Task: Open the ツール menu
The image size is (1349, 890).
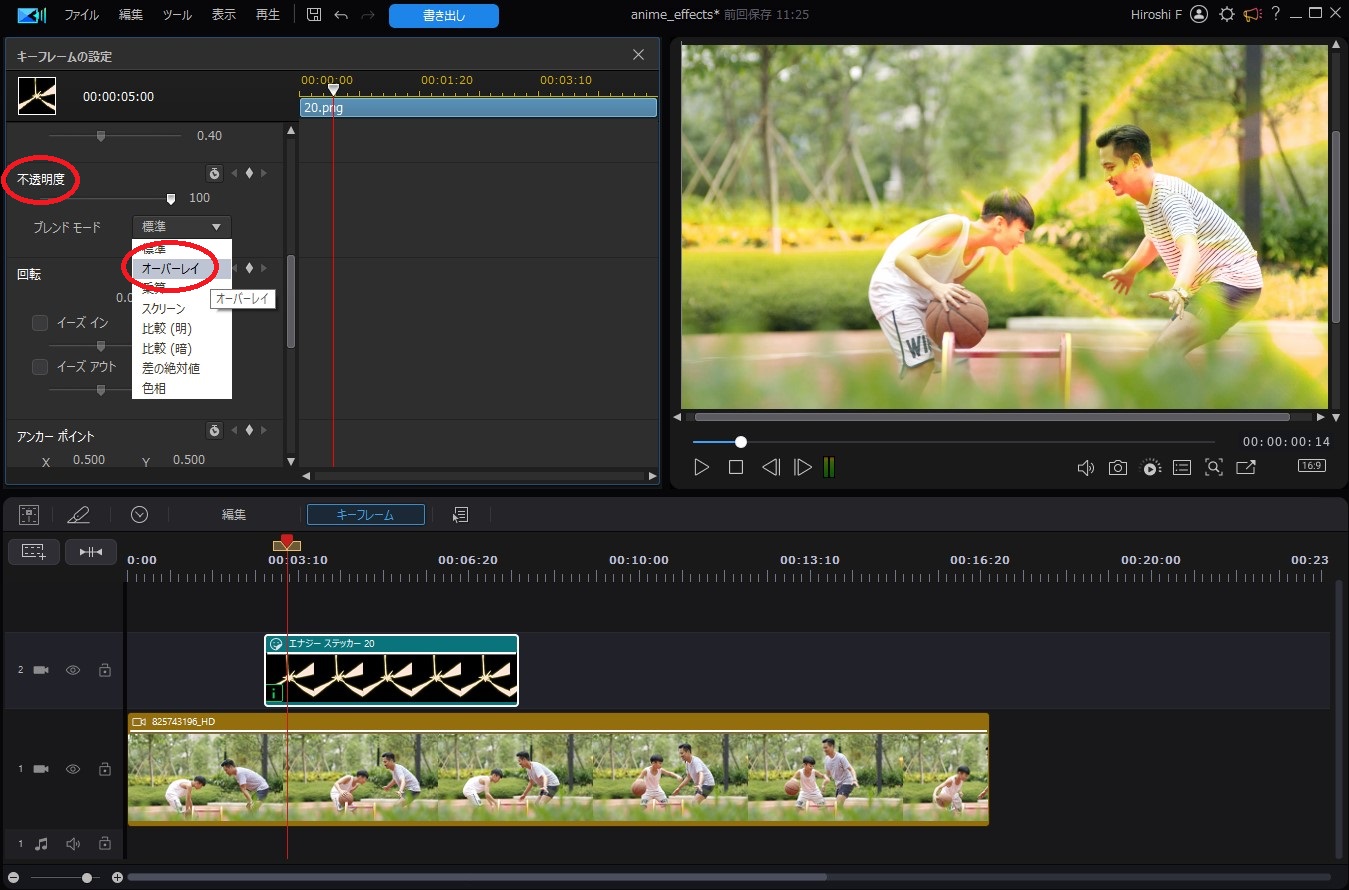Action: coord(177,15)
